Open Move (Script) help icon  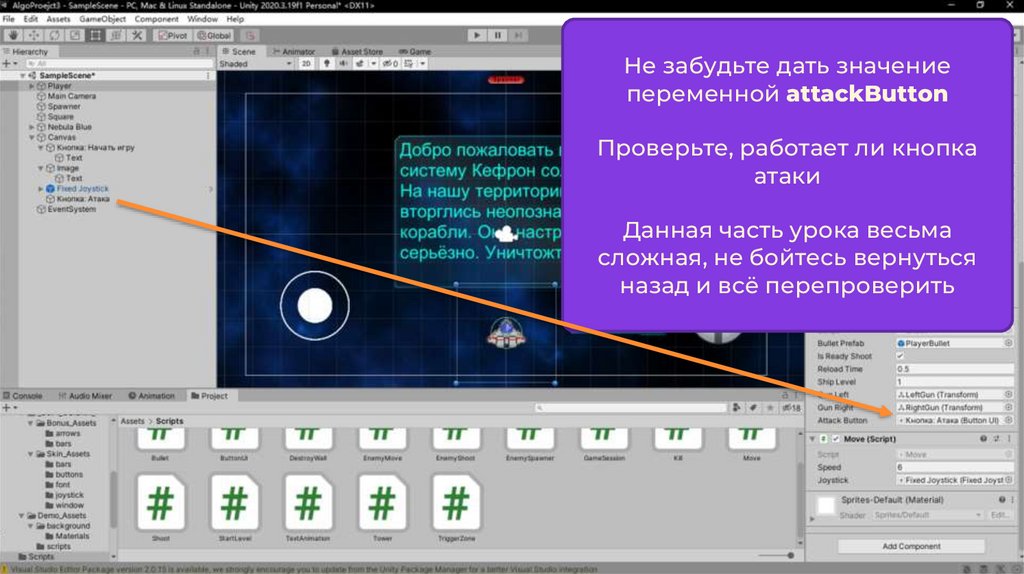[x=983, y=439]
